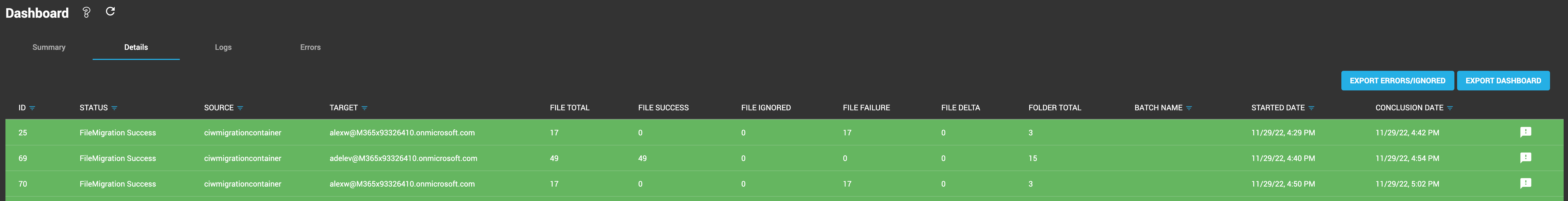This screenshot has height=201, width=1568.
Task: Refresh the dashboard data
Action: coord(110,11)
